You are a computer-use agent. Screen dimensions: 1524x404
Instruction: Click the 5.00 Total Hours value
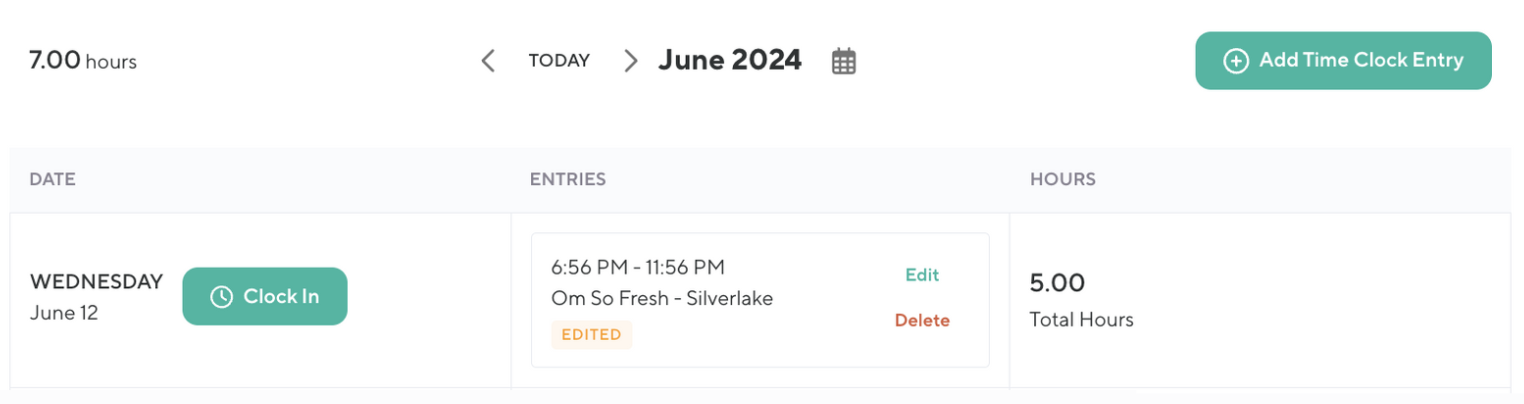1058,284
